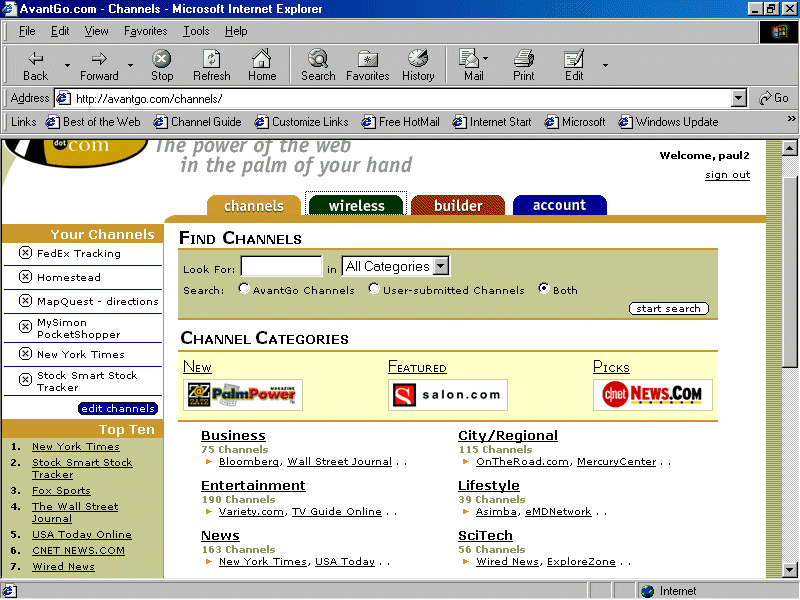Remove the FedEx Tracking channel X icon
800x600 pixels.
(x=25, y=253)
